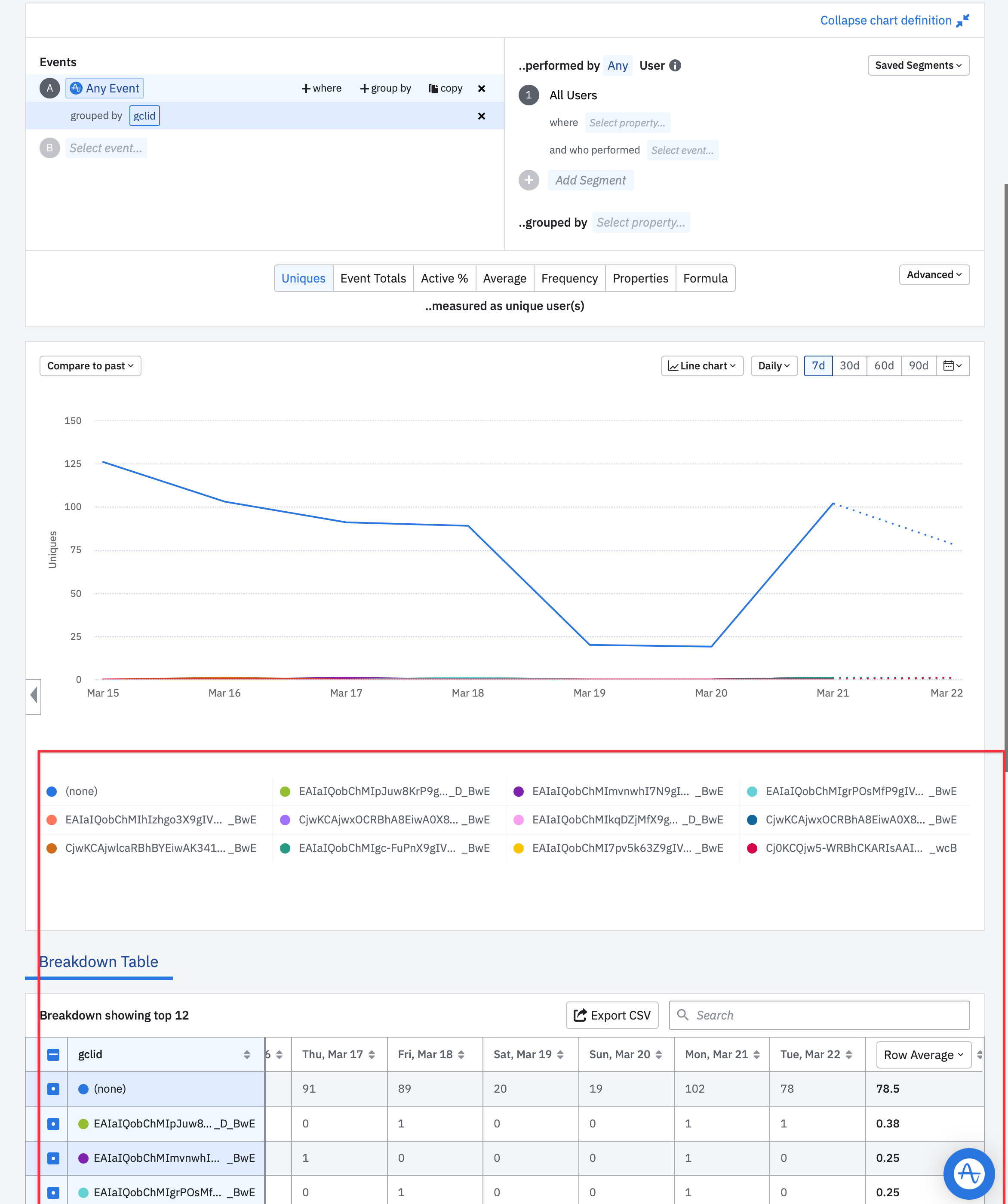The image size is (1008, 1204).
Task: Remove the Any Event row with X
Action: 481,88
